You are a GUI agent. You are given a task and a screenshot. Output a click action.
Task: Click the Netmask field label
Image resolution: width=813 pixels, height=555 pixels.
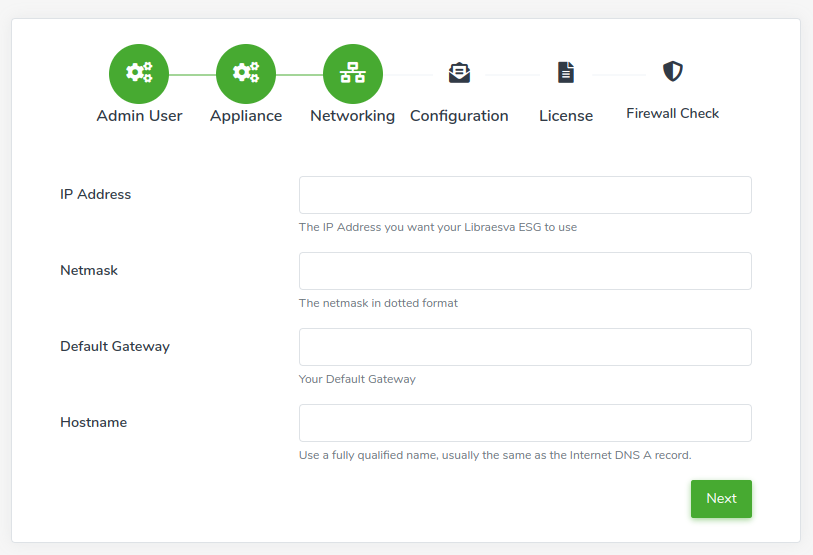tap(89, 270)
